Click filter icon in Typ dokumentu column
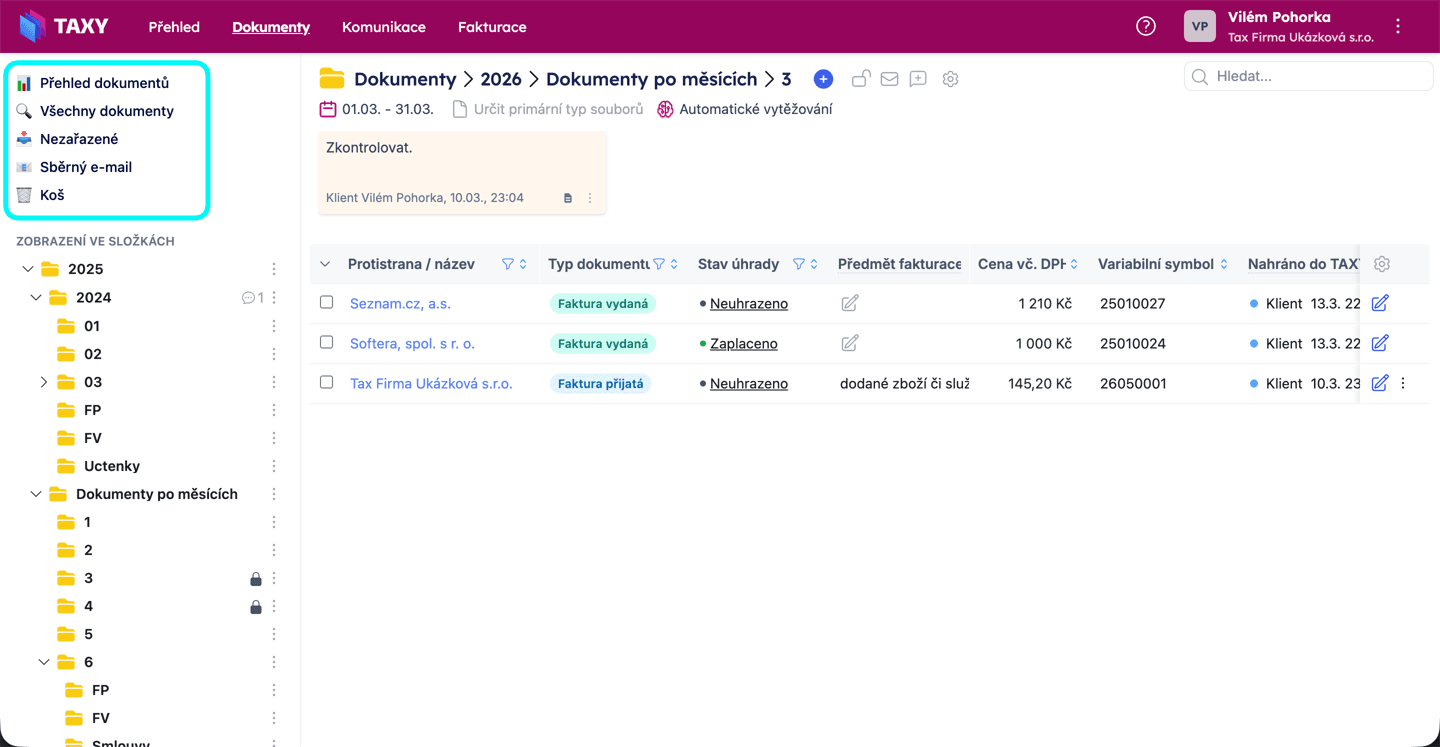The width and height of the screenshot is (1440, 747). (659, 264)
